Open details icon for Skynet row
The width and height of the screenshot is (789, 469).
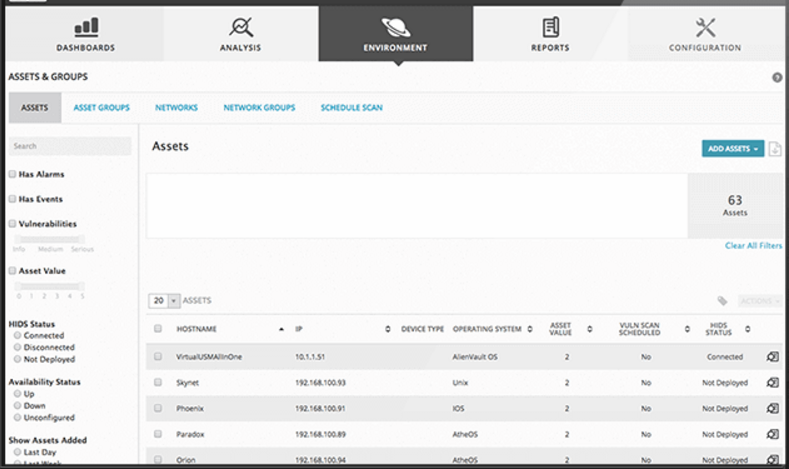772,382
